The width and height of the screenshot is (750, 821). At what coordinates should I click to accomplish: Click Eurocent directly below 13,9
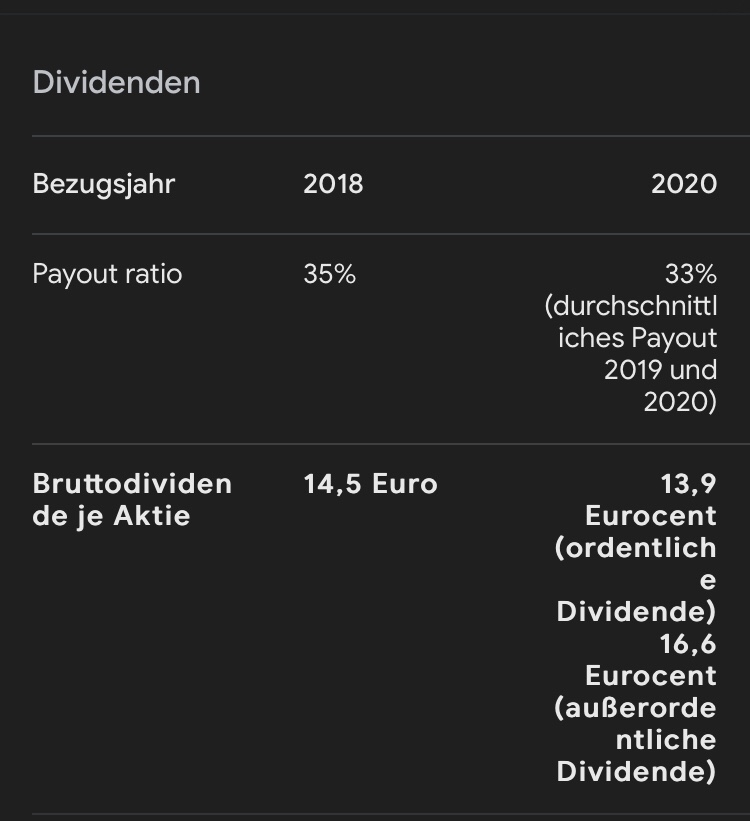[651, 516]
